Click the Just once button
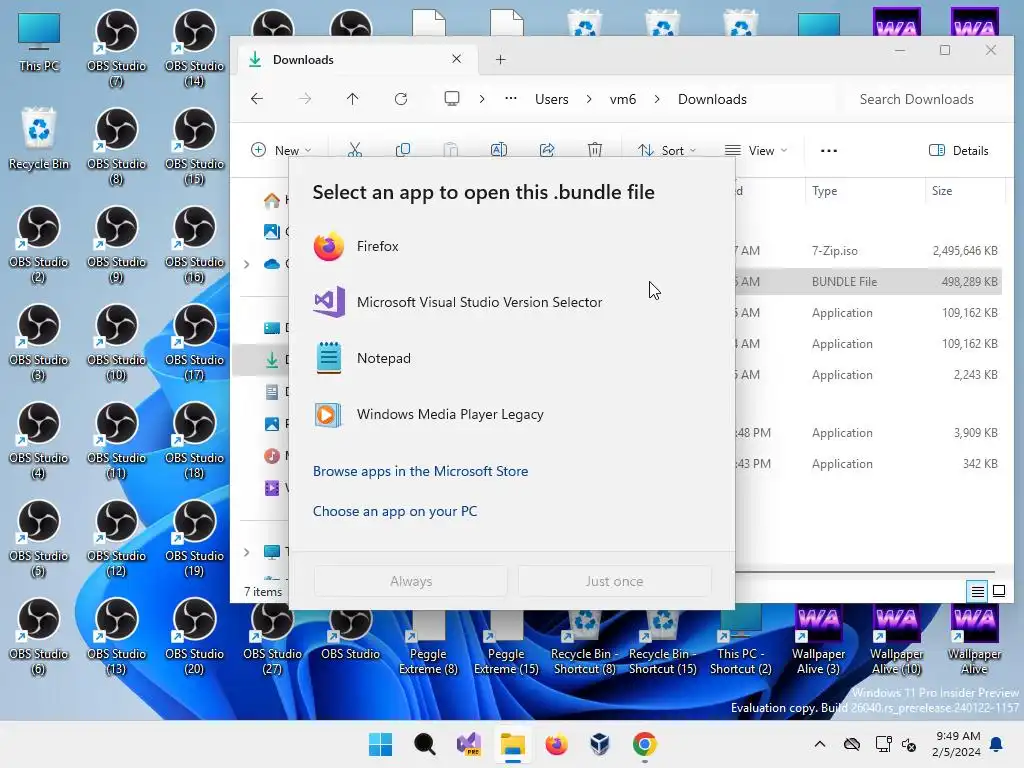The image size is (1024, 768). pyautogui.click(x=615, y=581)
